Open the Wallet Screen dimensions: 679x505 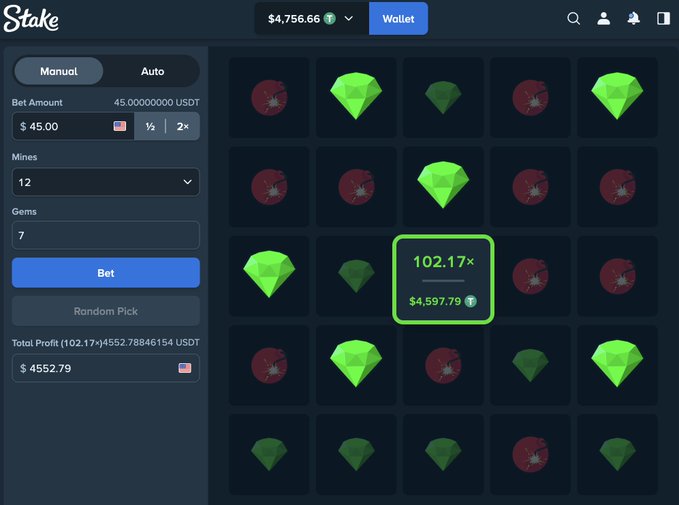click(x=398, y=19)
